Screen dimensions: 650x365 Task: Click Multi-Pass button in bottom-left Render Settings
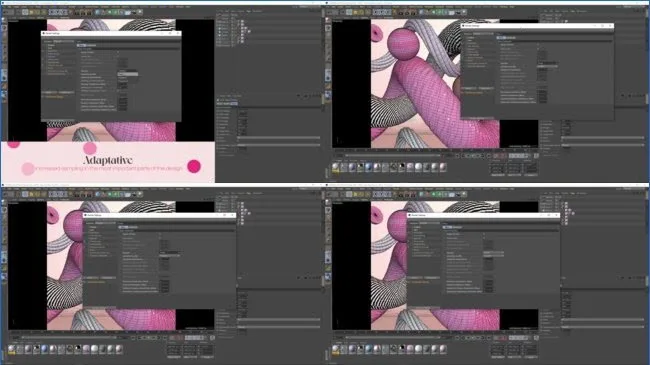coord(109,277)
